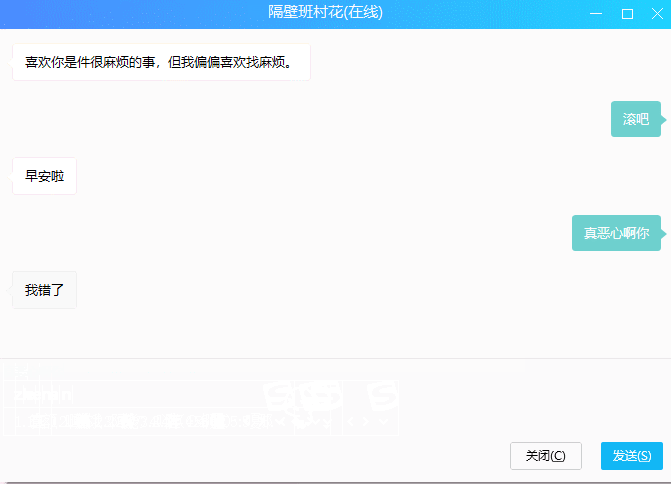Click the 早安啦 received message bubble
The image size is (671, 484).
(x=45, y=176)
